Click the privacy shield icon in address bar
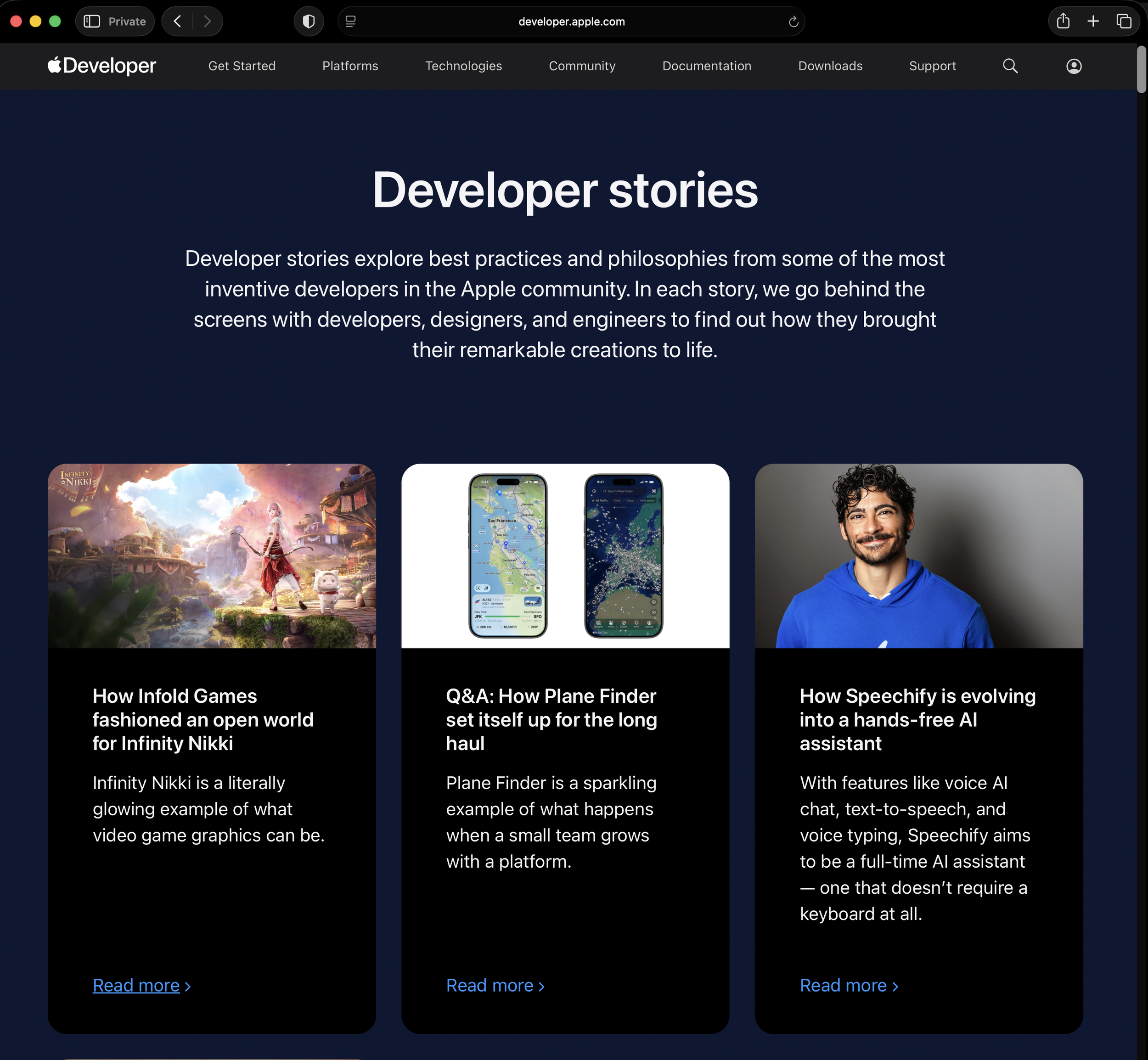 (309, 21)
